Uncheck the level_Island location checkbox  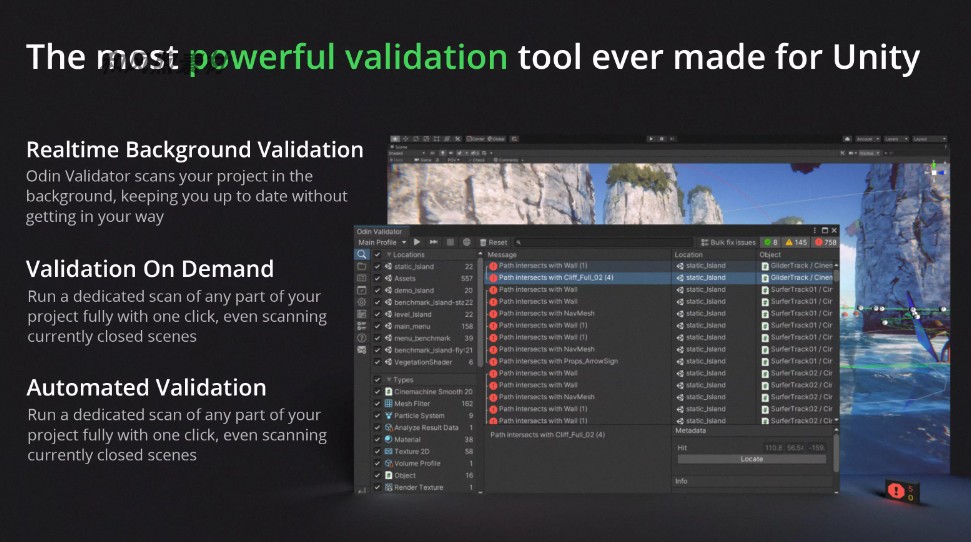(377, 314)
